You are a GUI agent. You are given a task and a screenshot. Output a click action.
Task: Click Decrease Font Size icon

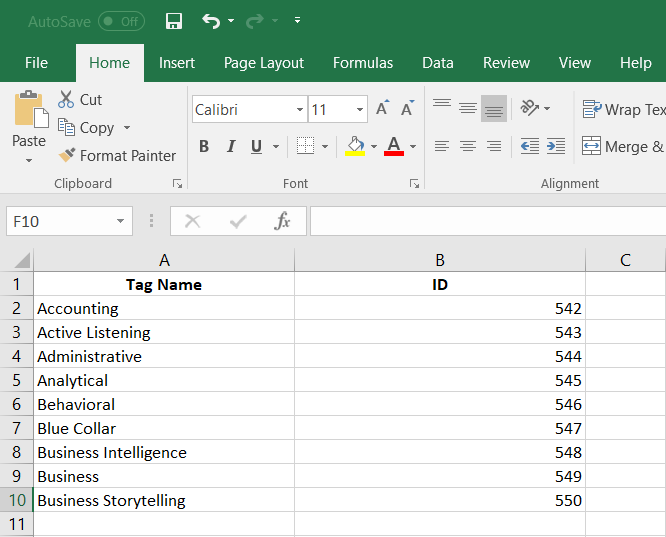coord(408,108)
